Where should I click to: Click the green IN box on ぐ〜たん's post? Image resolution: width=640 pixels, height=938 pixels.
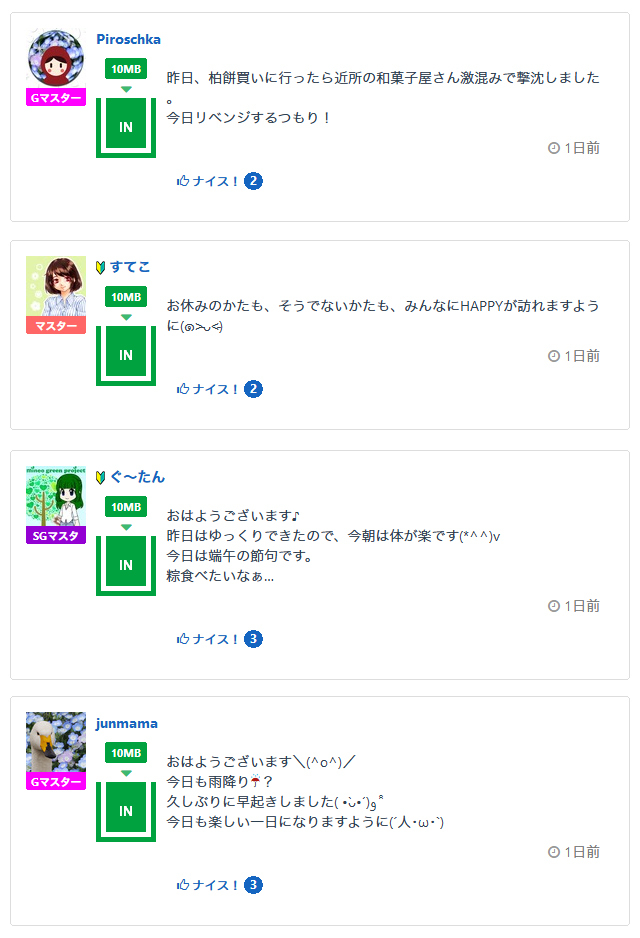126,565
